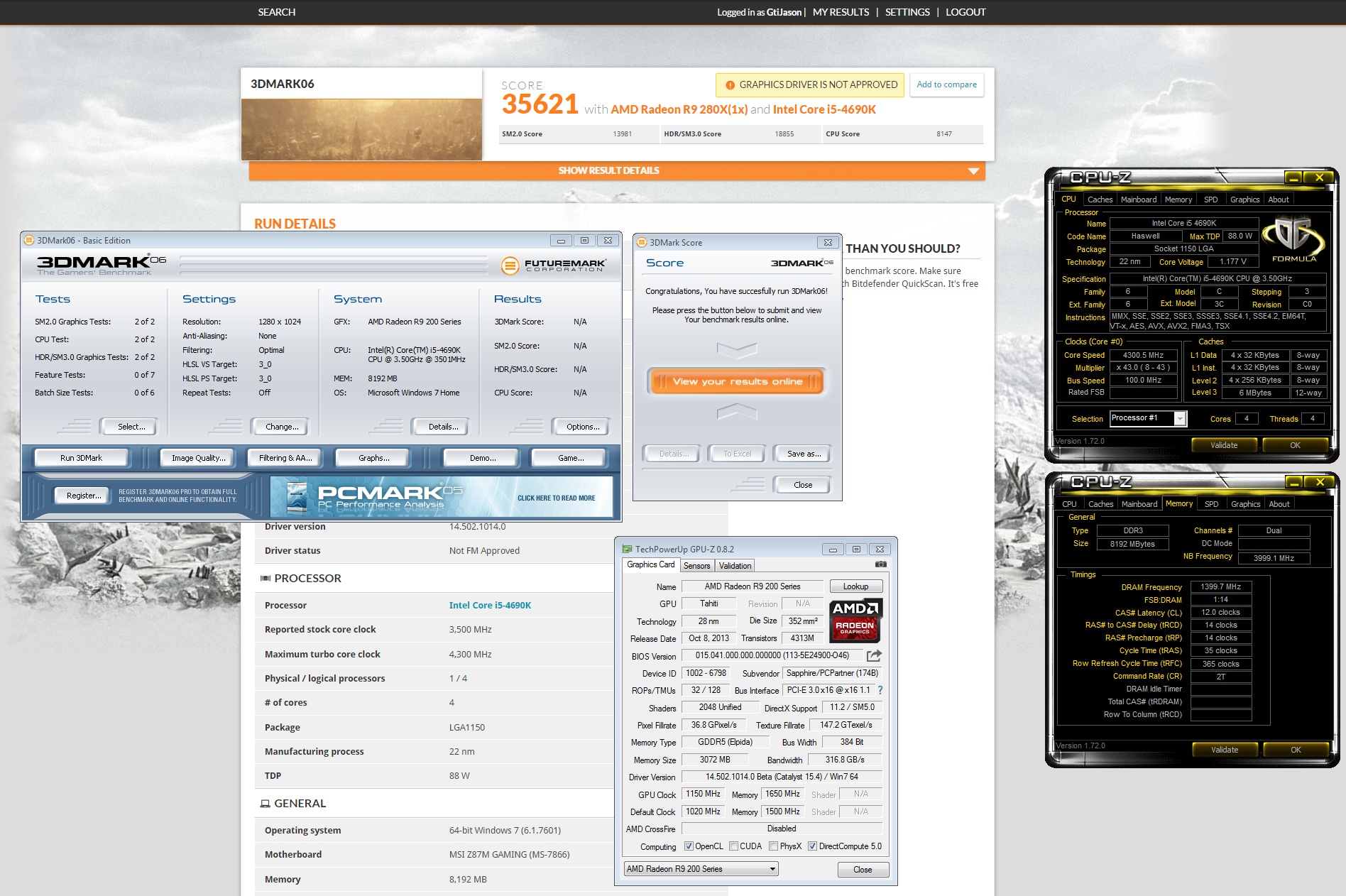The width and height of the screenshot is (1346, 896).
Task: Click SEARCH in the top navigation
Action: (x=277, y=12)
